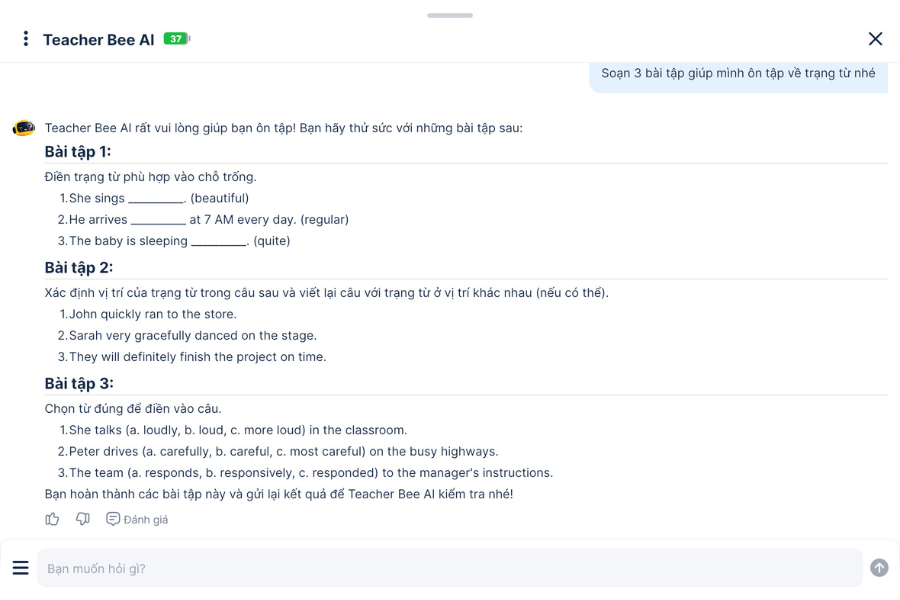Click the drag handle at top of panel
The height and width of the screenshot is (600, 900).
click(450, 15)
